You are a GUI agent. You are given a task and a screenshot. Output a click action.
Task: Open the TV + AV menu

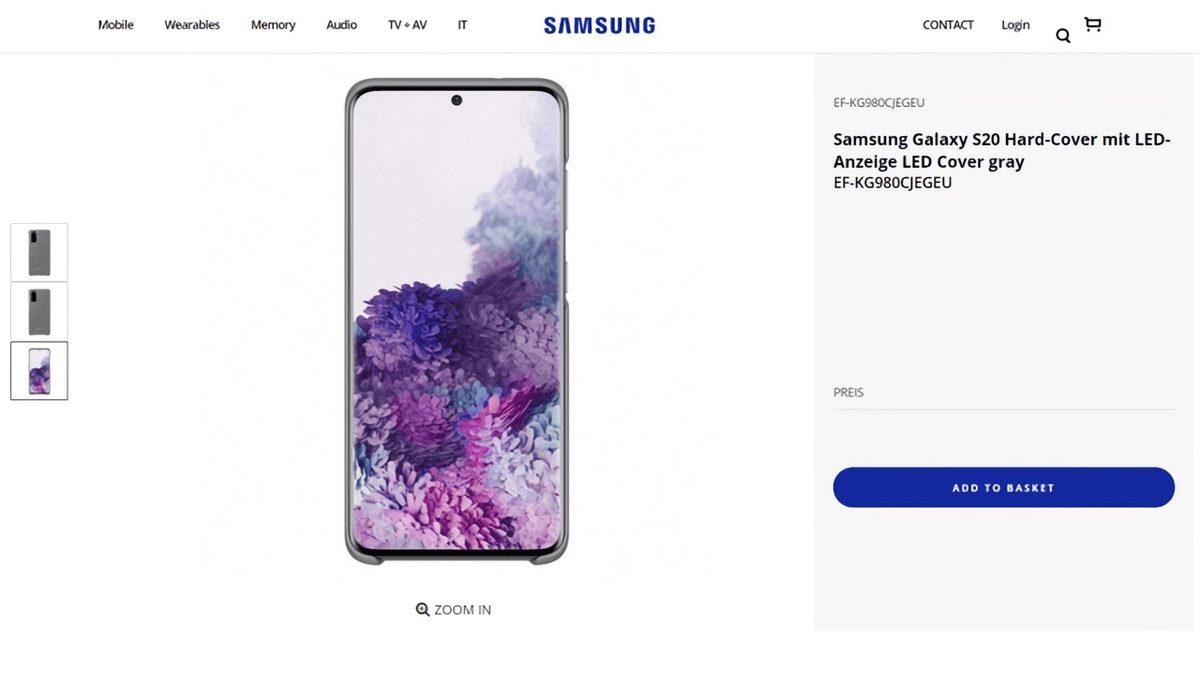408,23
